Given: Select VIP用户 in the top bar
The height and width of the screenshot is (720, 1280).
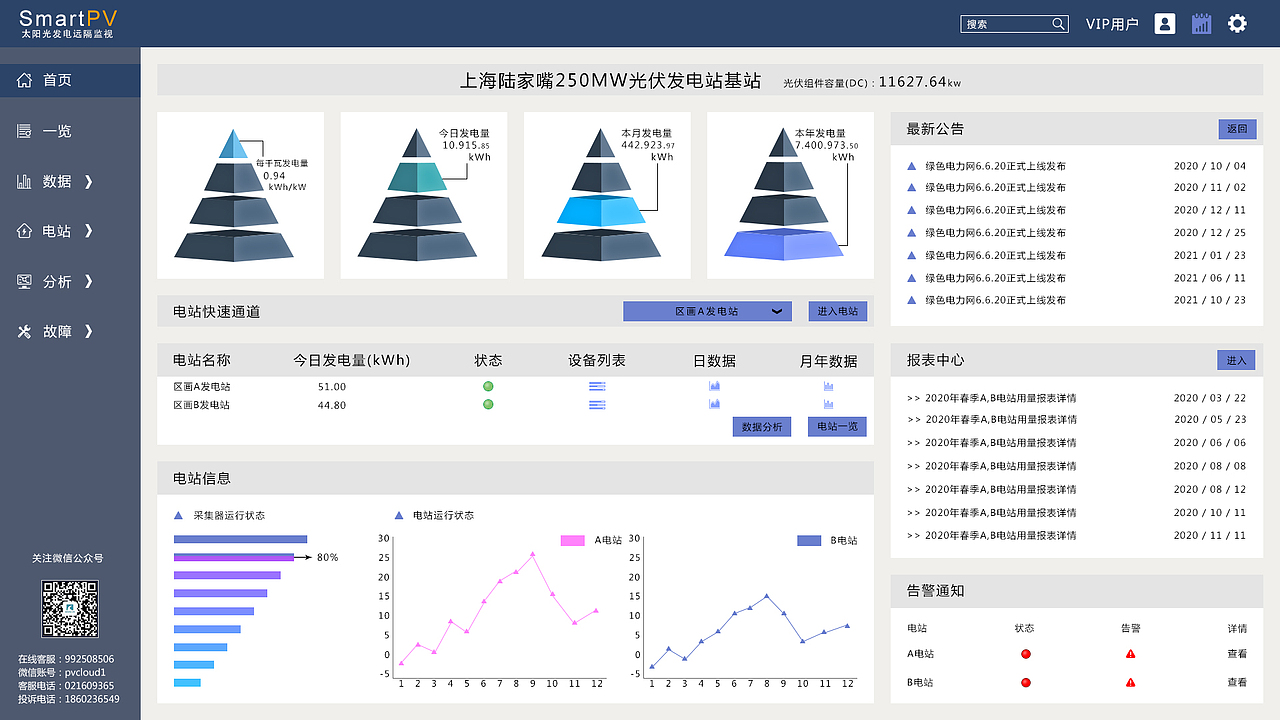Looking at the screenshot, I should [x=1111, y=24].
